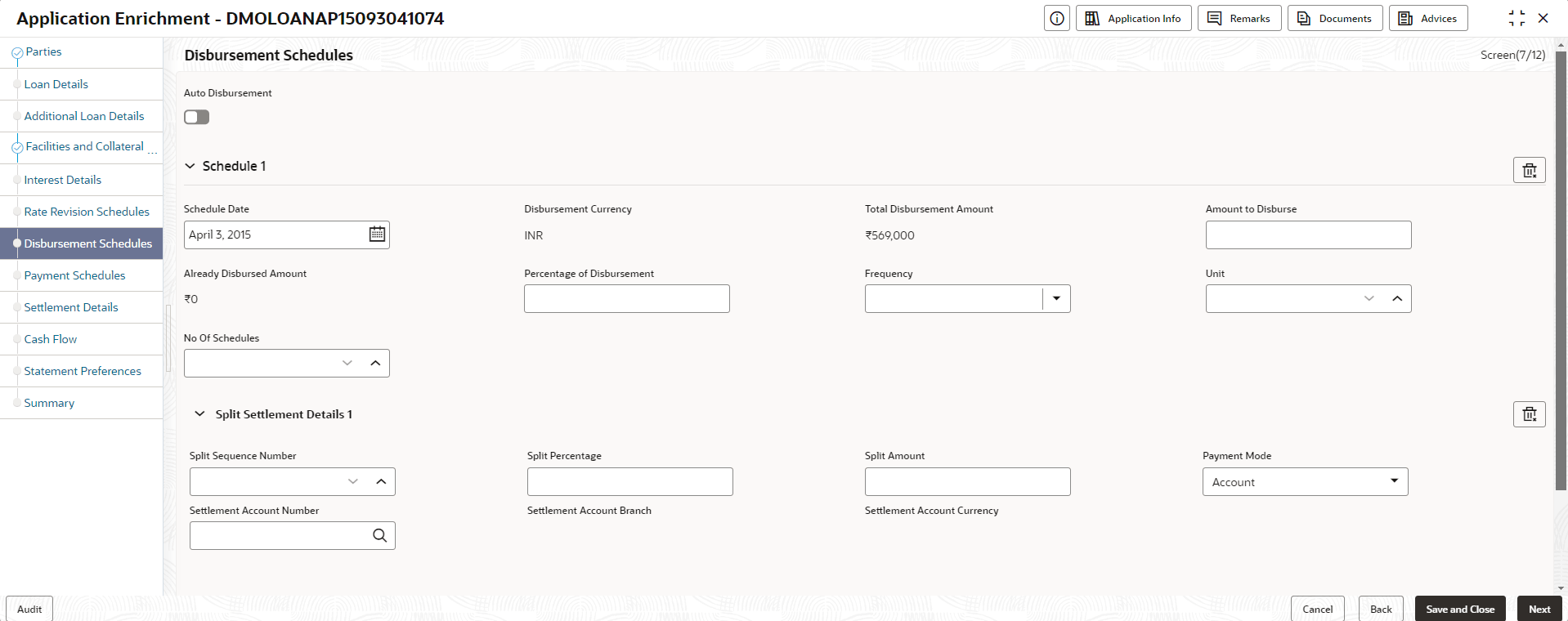The image size is (1568, 621).
Task: Open the Documents panel button
Action: [x=1334, y=18]
